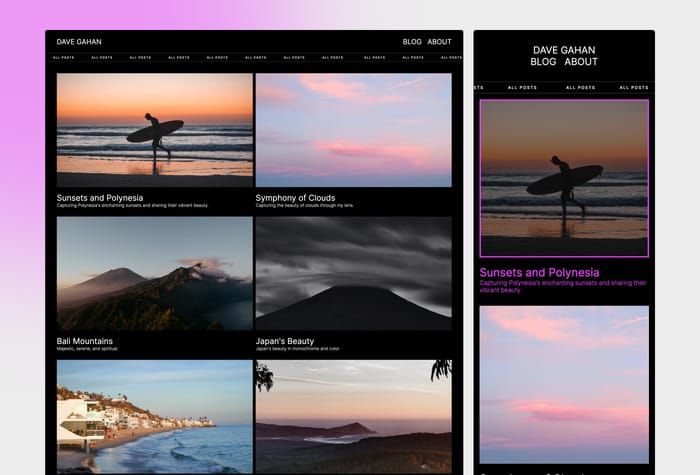Open coastal beach houses photo
The width and height of the screenshot is (700, 475).
[154, 417]
